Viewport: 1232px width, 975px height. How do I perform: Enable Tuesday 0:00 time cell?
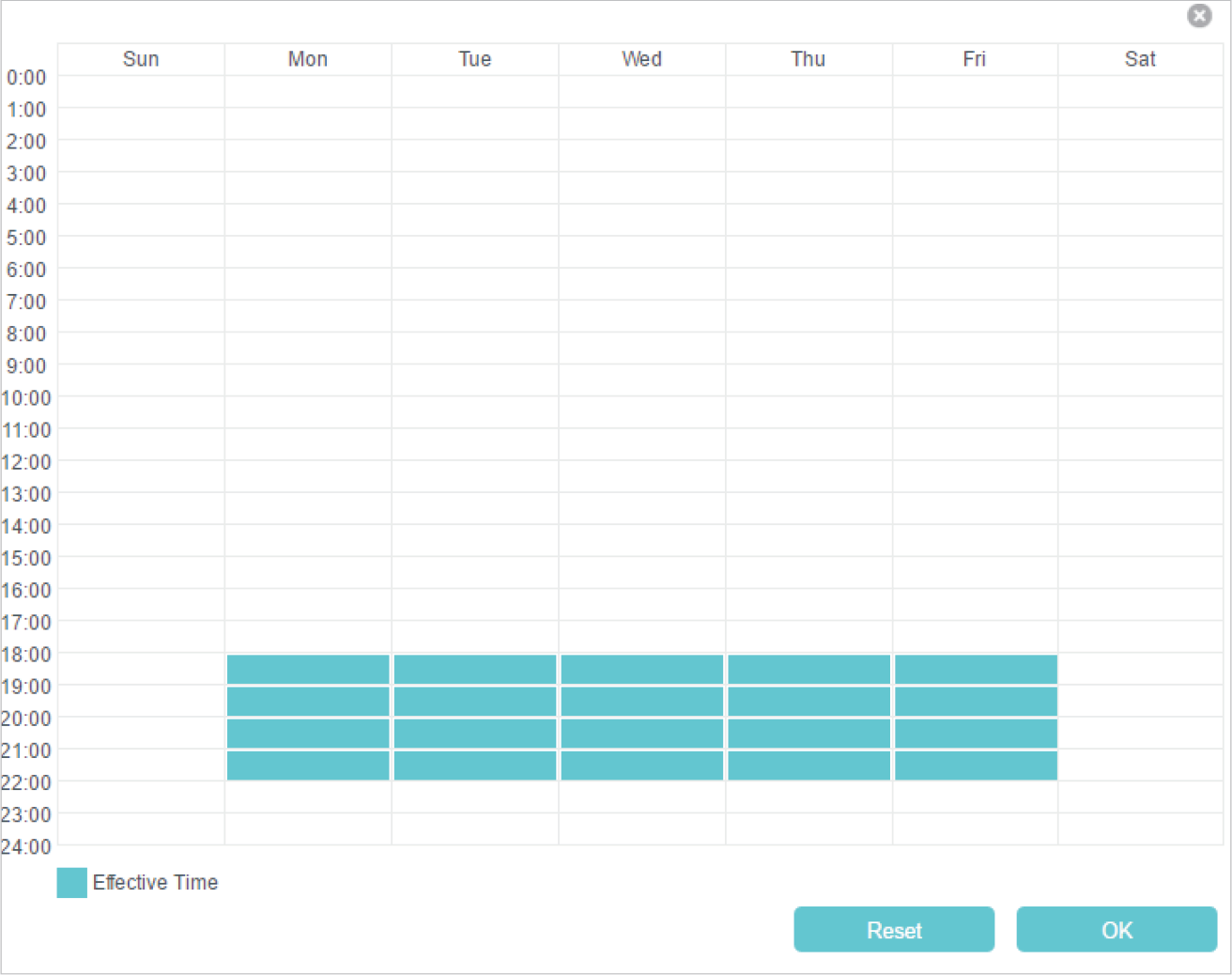click(475, 92)
